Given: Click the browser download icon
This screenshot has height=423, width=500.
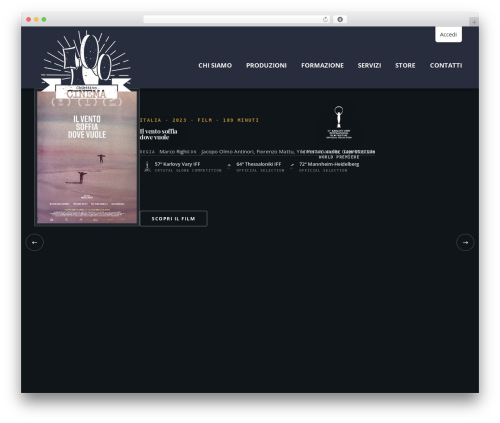Looking at the screenshot, I should [x=340, y=19].
